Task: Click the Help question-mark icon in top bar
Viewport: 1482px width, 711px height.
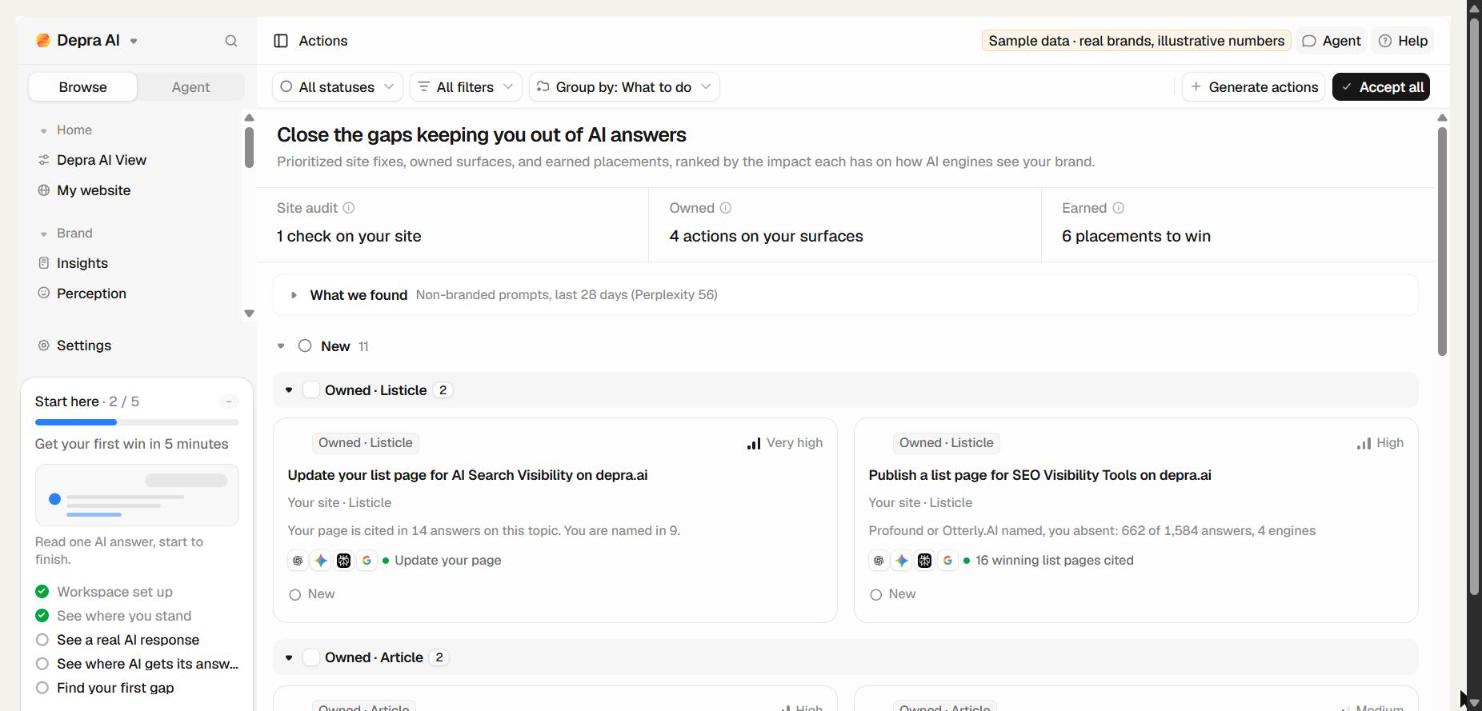Action: click(1385, 41)
